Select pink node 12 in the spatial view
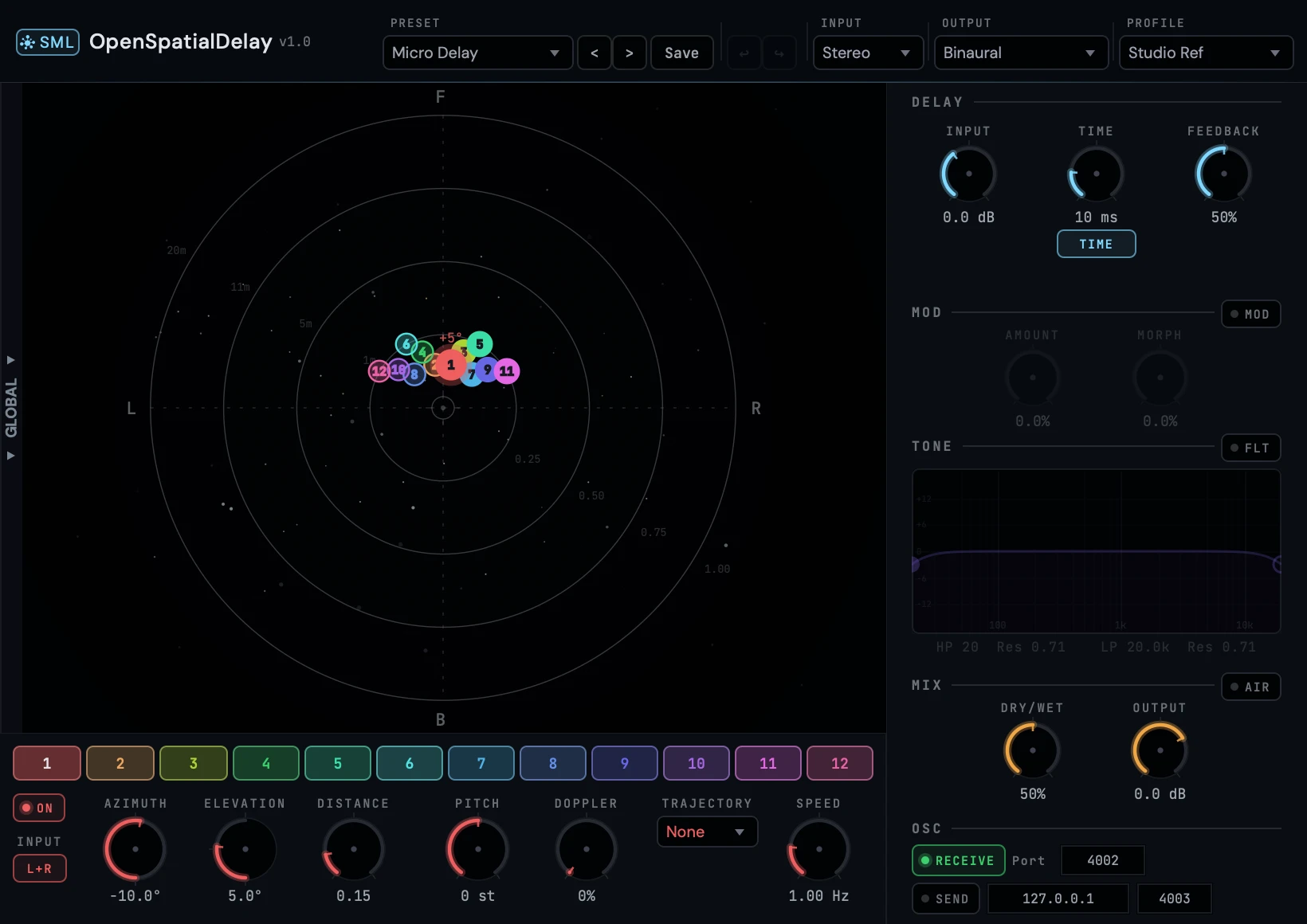The width and height of the screenshot is (1307, 924). (x=379, y=371)
